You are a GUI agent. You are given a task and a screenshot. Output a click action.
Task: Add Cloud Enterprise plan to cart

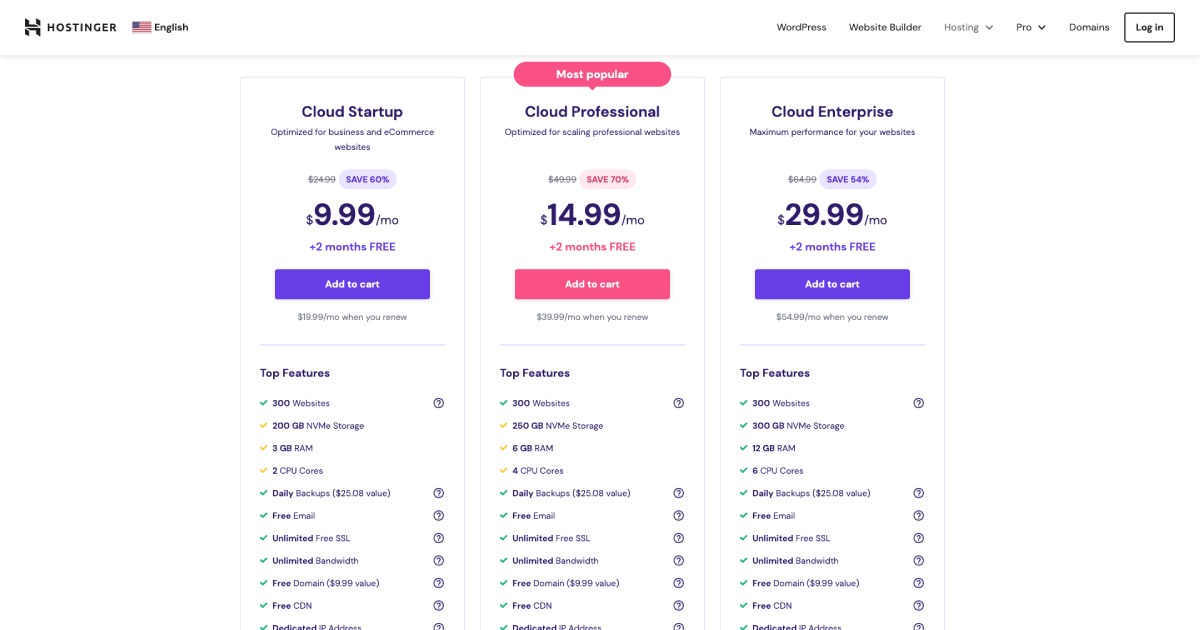[x=832, y=284]
